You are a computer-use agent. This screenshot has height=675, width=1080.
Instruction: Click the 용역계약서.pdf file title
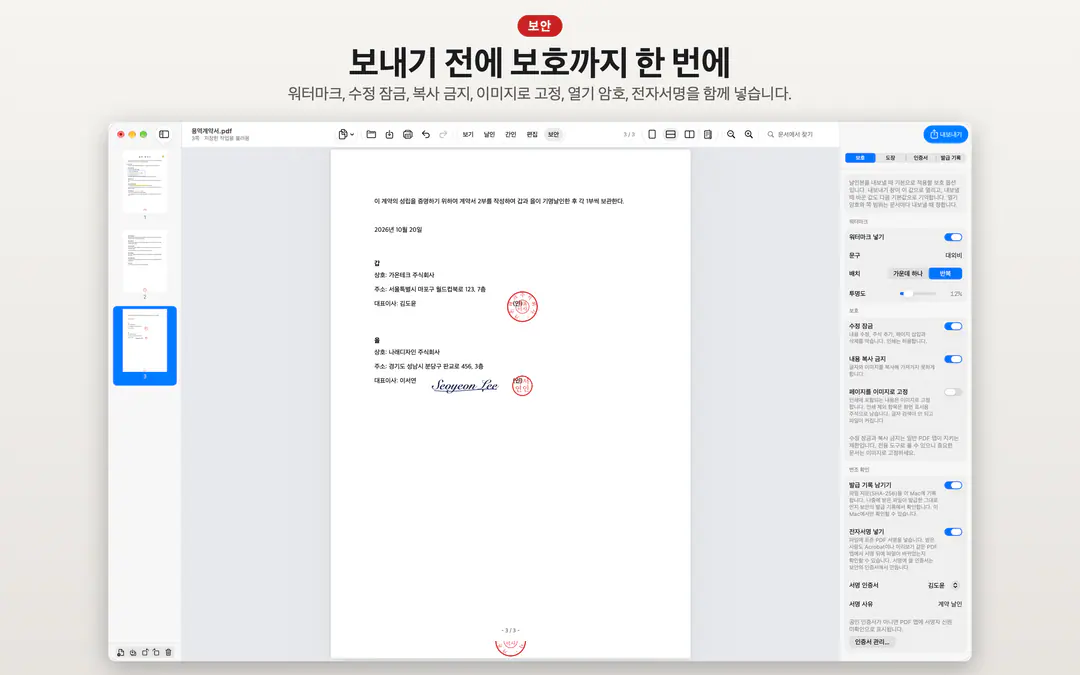[x=211, y=131]
